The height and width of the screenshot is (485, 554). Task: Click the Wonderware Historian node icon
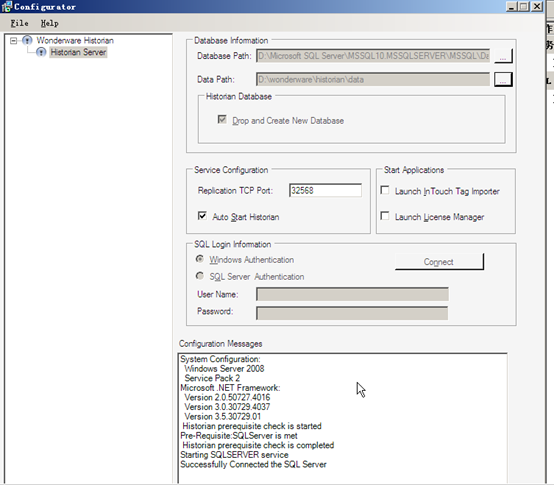pos(27,40)
